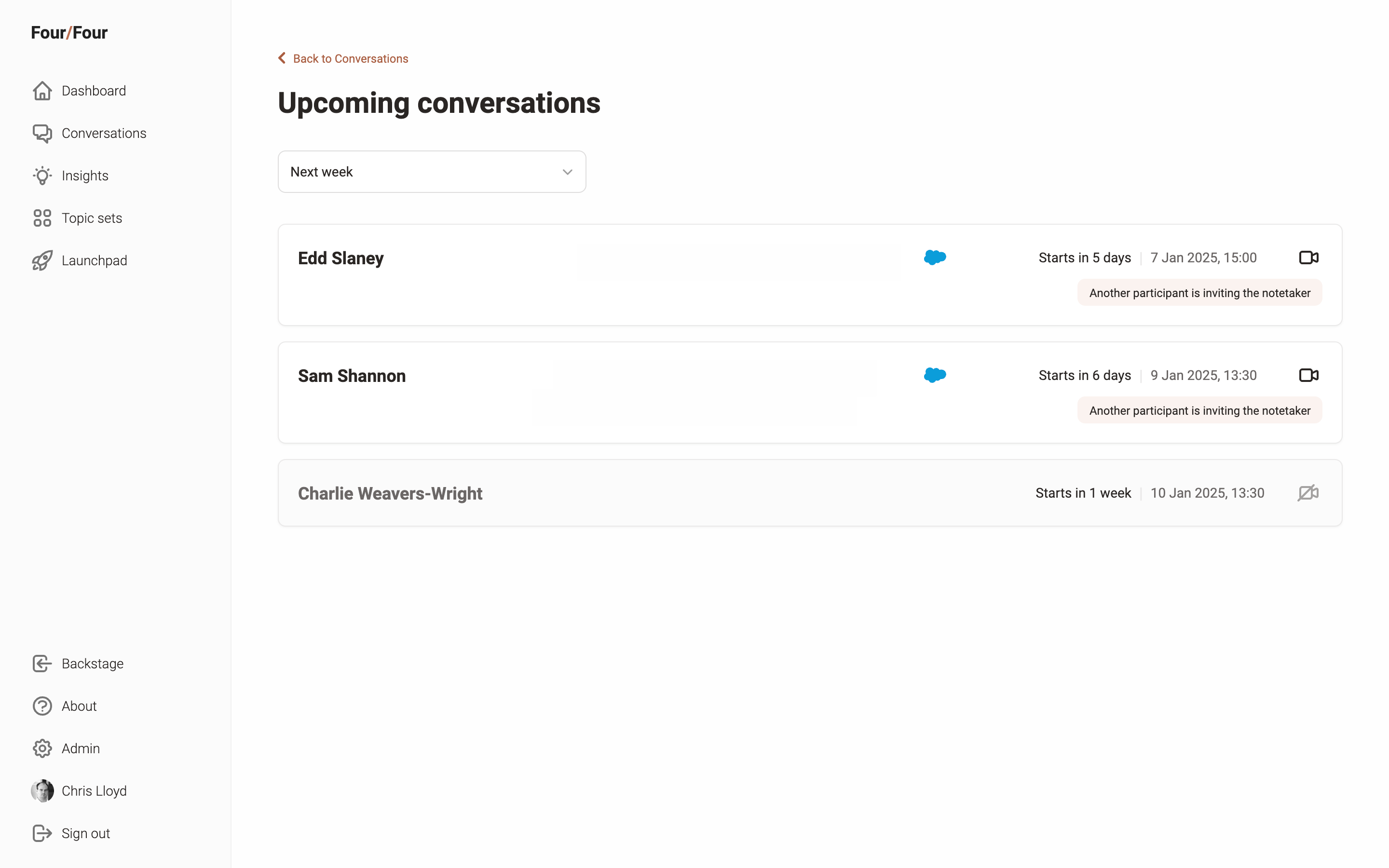The height and width of the screenshot is (868, 1389).
Task: Open Edd Slaney conversation
Action: click(340, 258)
